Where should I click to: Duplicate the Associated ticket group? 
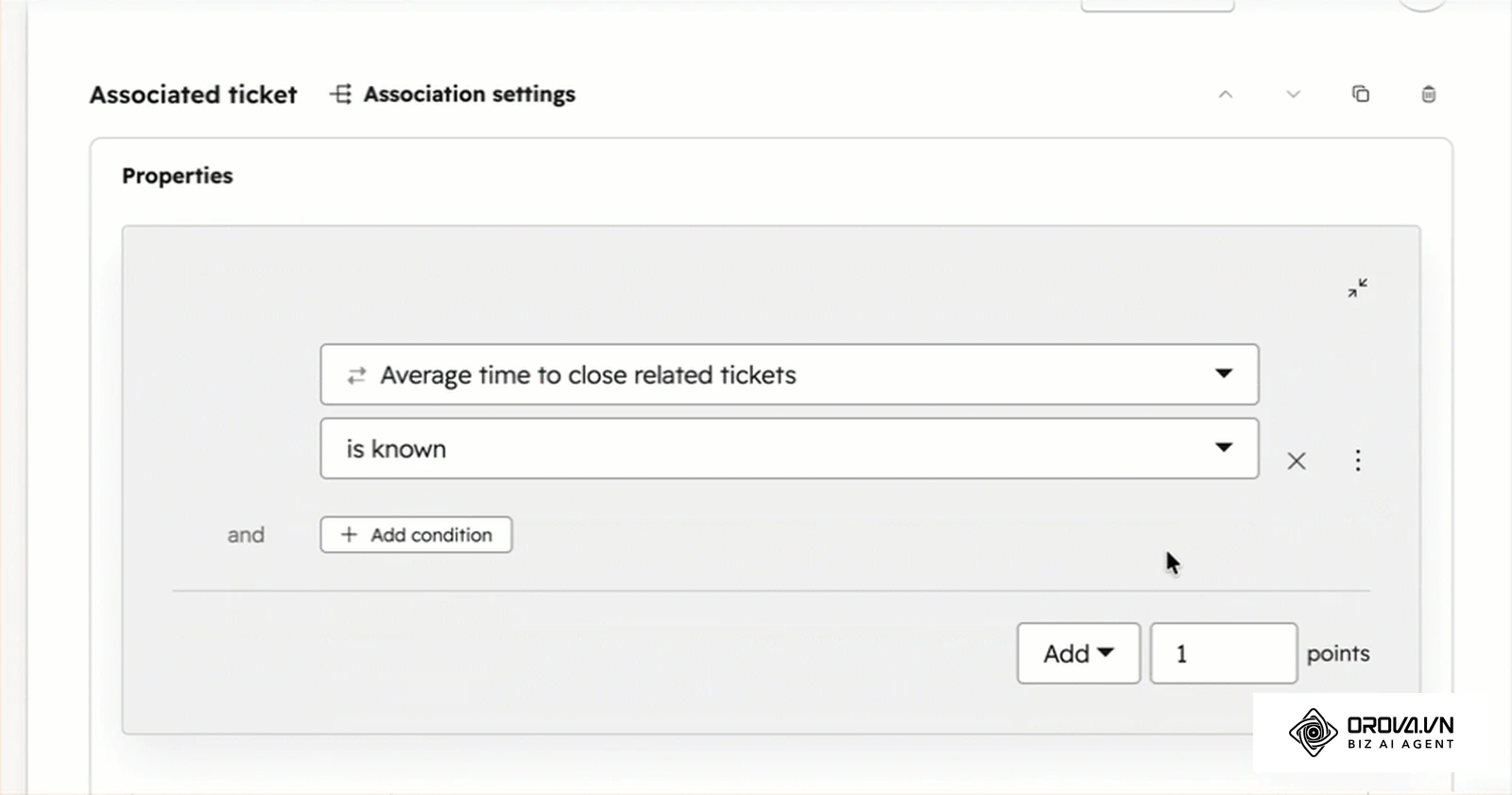[x=1361, y=94]
